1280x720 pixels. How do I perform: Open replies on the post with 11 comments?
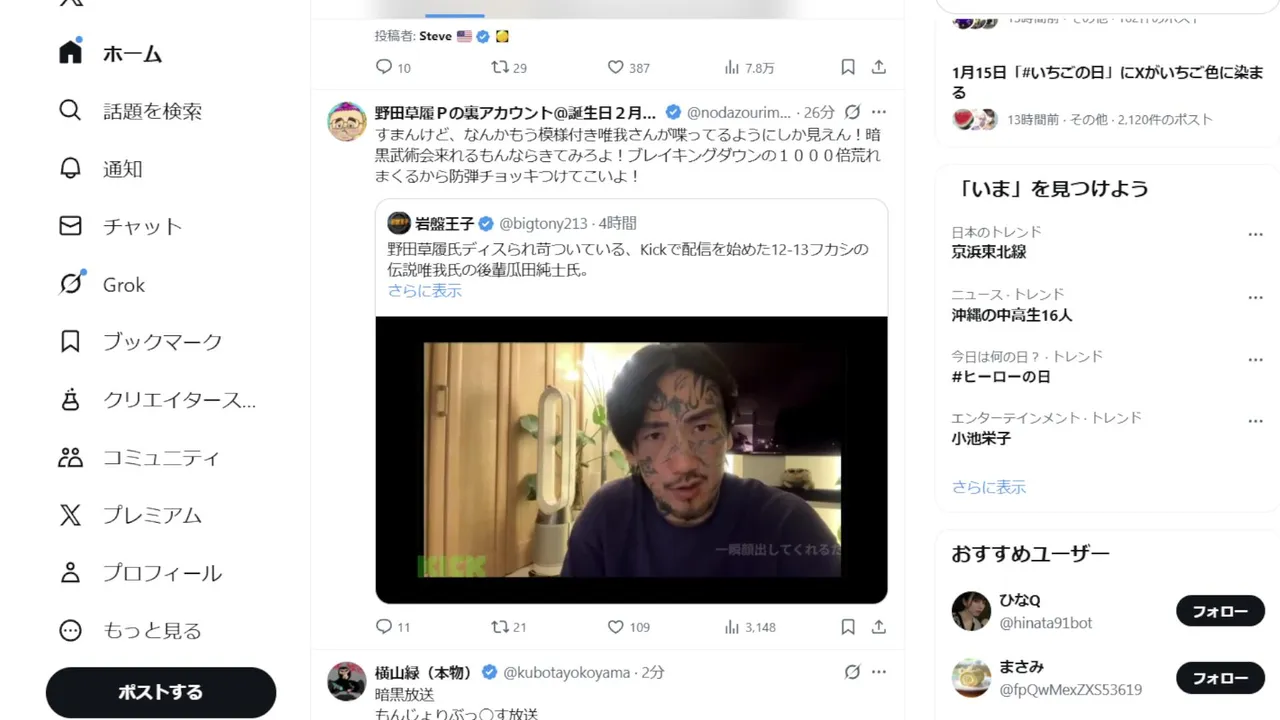click(393, 627)
